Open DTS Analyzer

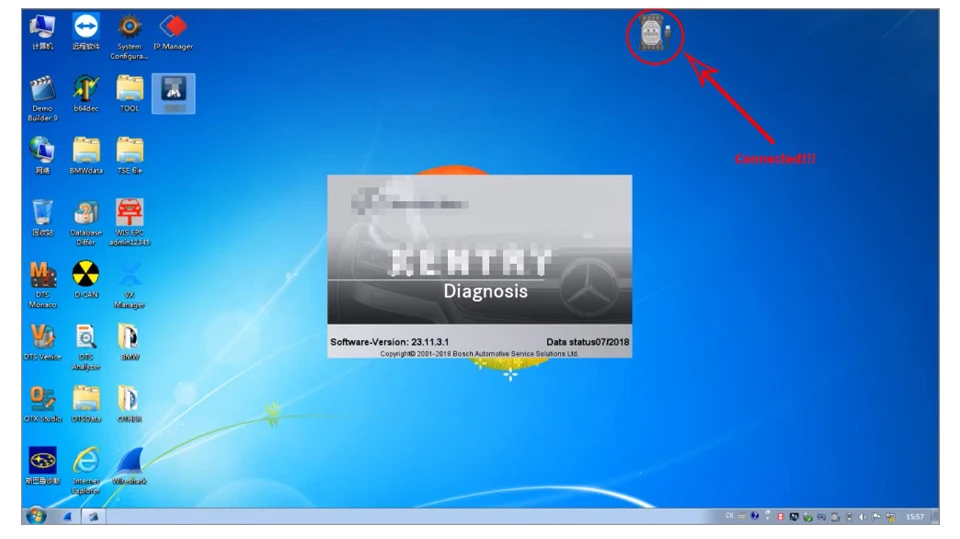click(x=86, y=347)
